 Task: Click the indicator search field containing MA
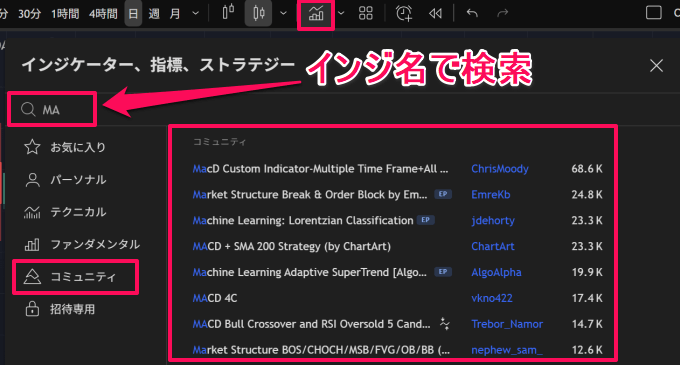pyautogui.click(x=52, y=109)
